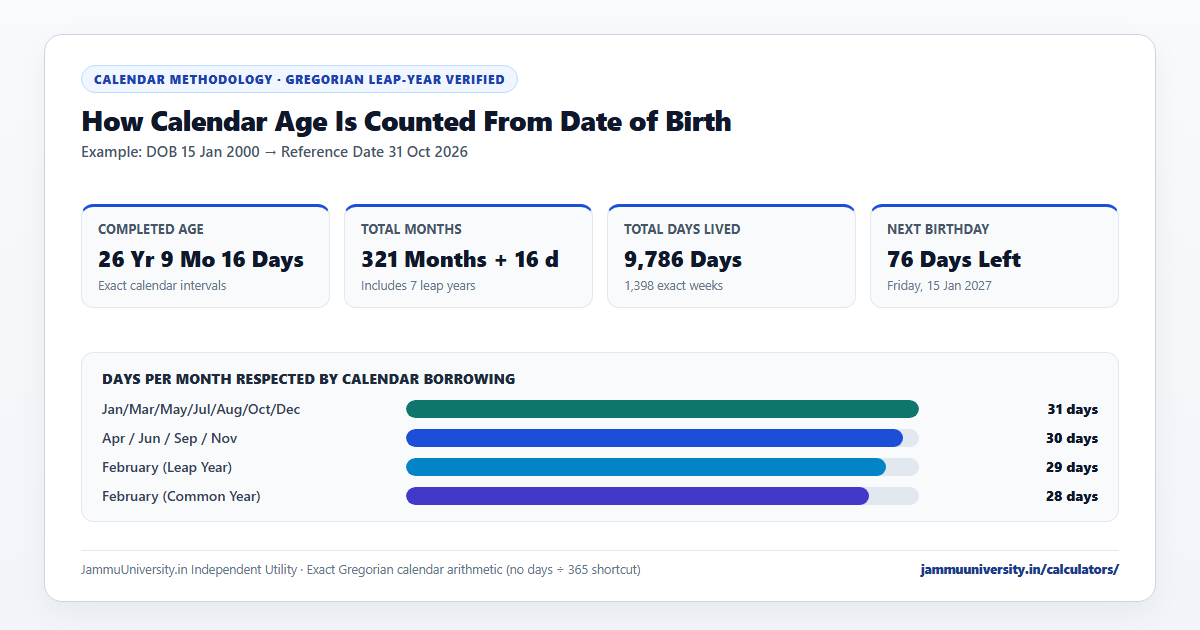The width and height of the screenshot is (1200, 630).
Task: Click the heading How Calendar Age Is Counted
Action: pos(406,122)
